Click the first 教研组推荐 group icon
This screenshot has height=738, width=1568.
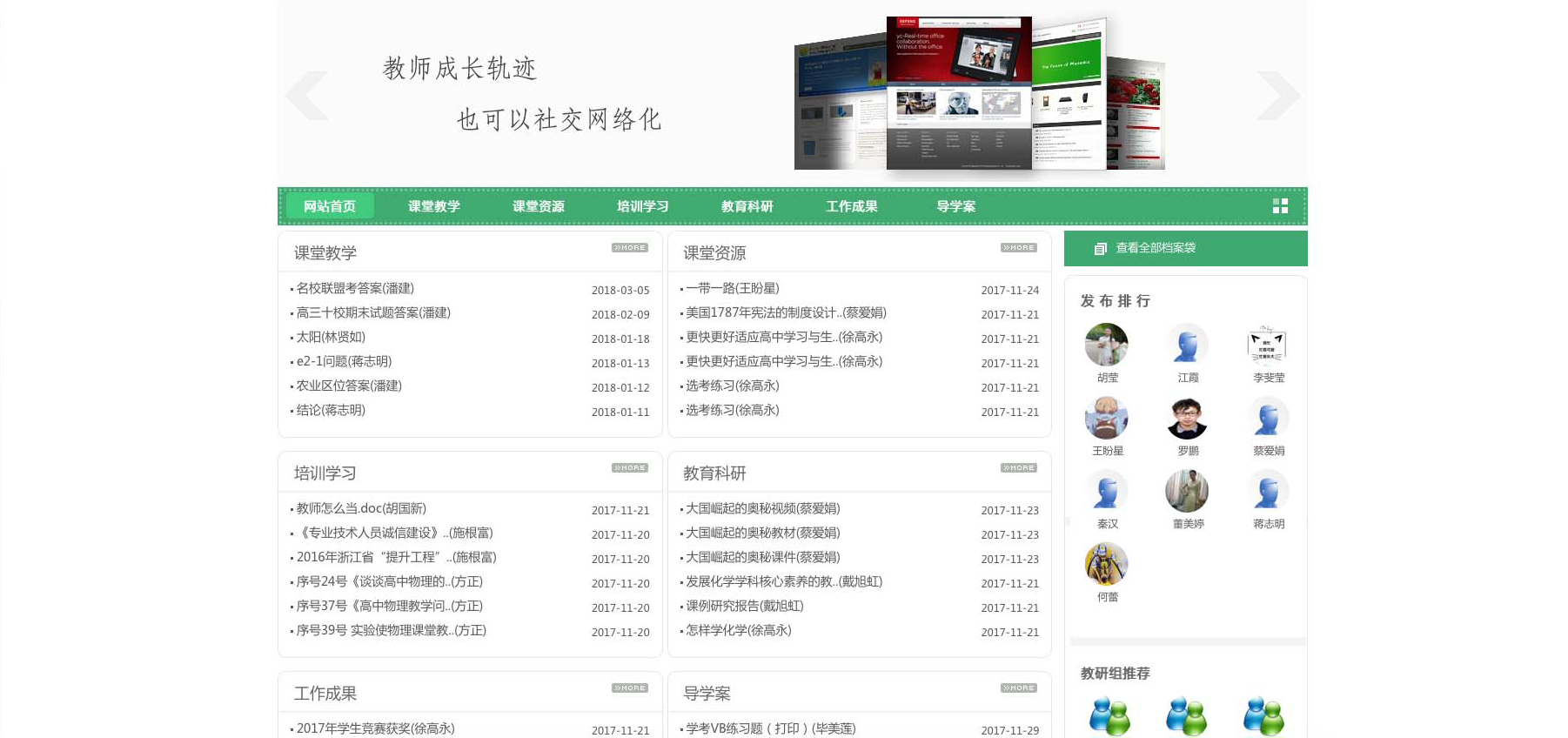click(1109, 716)
